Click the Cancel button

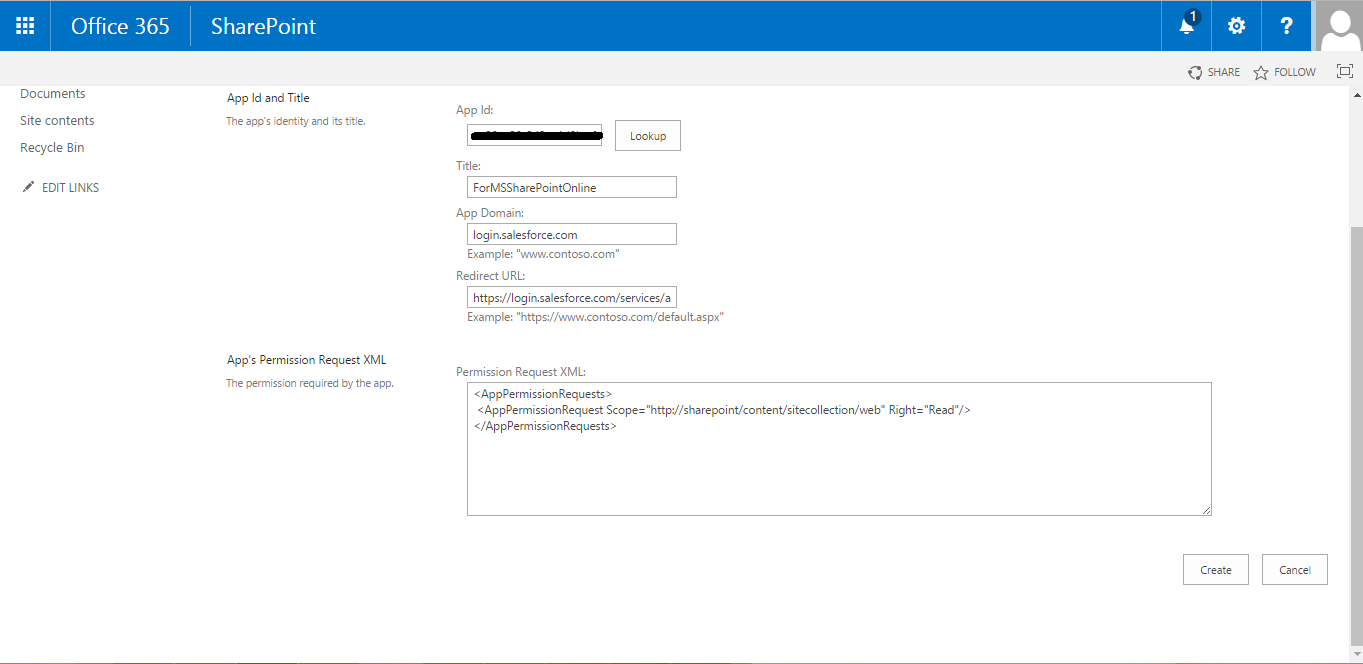tap(1295, 569)
